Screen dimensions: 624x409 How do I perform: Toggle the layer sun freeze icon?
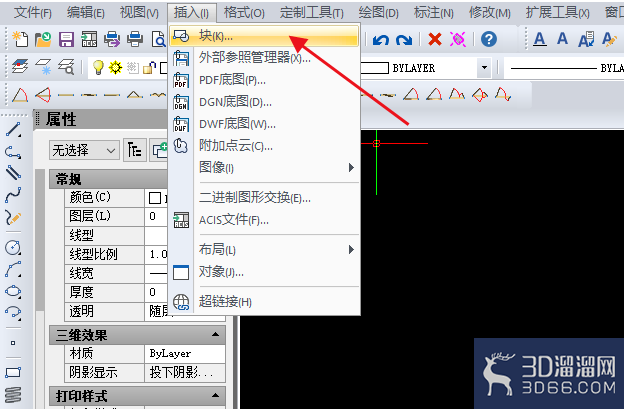pos(115,67)
